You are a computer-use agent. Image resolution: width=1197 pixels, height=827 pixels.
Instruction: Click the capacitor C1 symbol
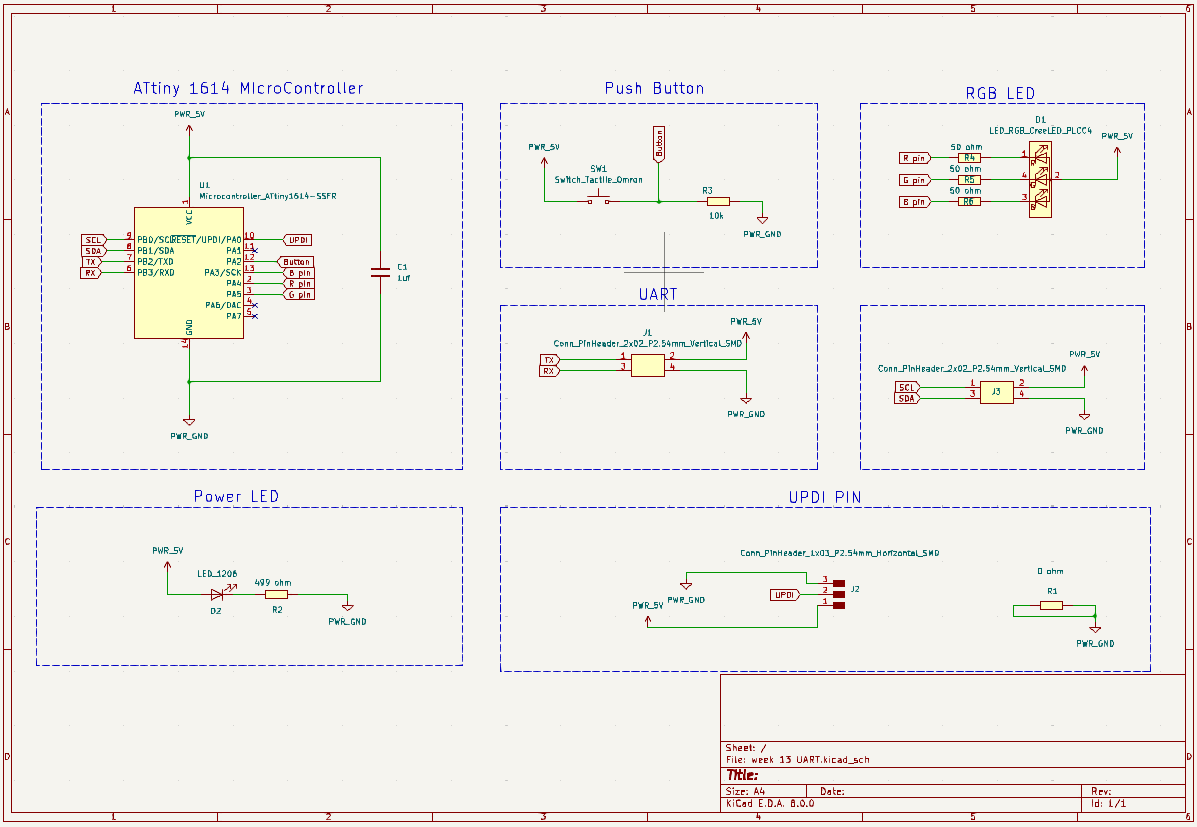coord(380,271)
